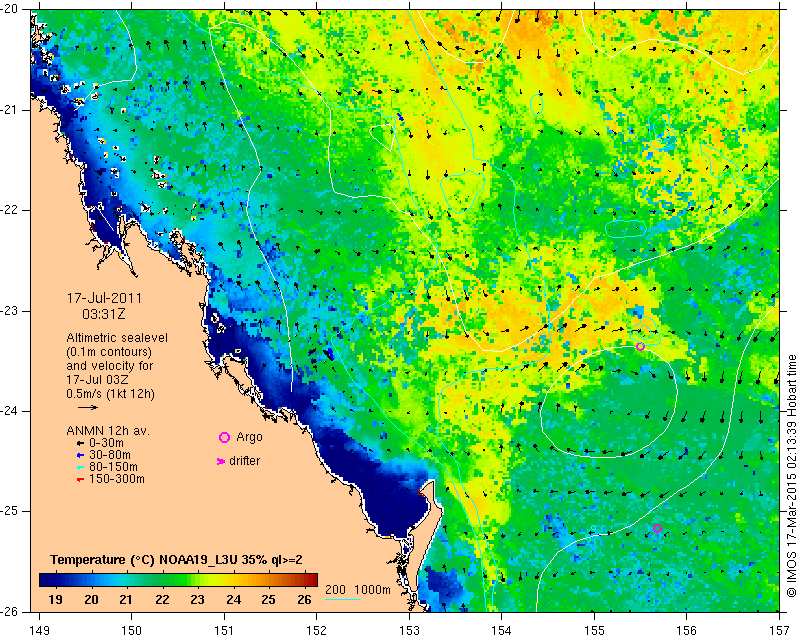Screen dimensions: 800x640
Task: Click the magenta Argo circle in the legend
Action: point(224,437)
